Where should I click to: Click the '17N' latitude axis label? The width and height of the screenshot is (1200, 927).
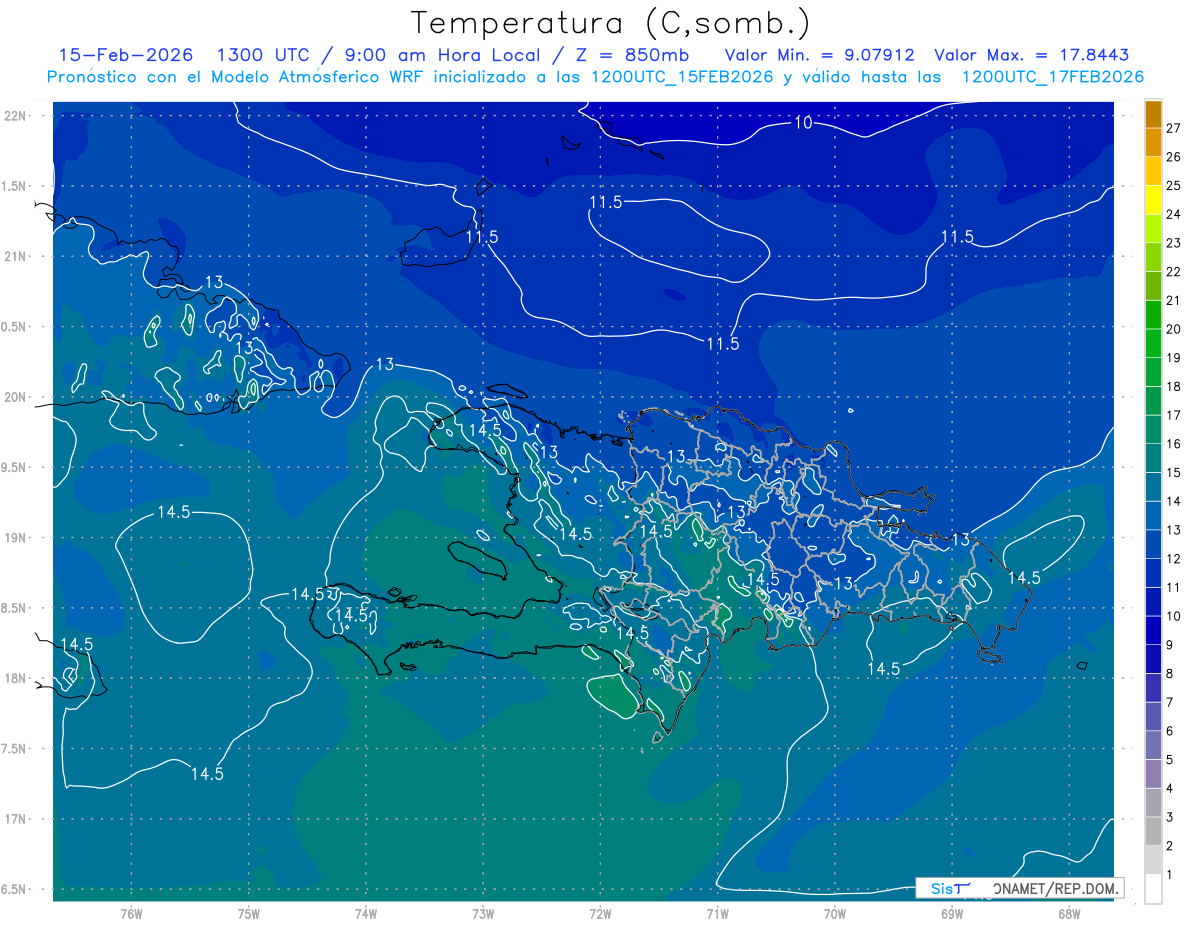click(15, 819)
